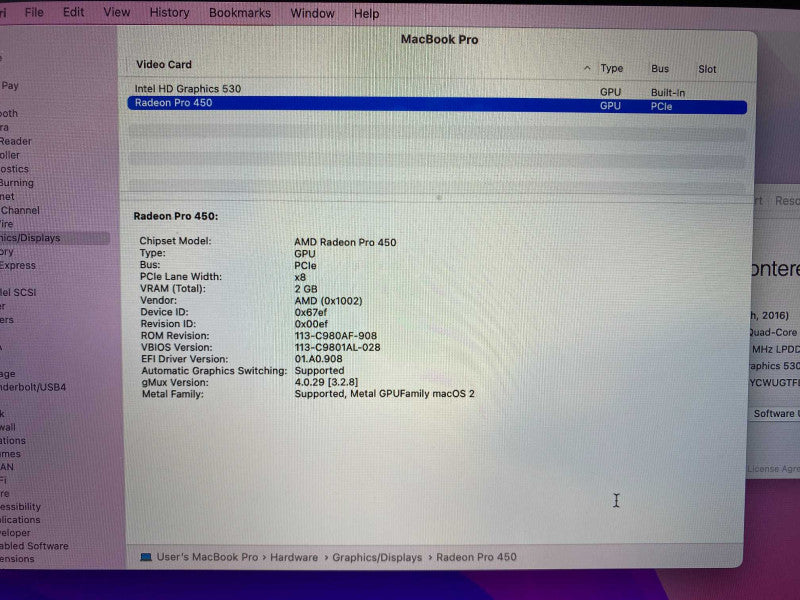800x600 pixels.
Task: Open the Edit menu
Action: tap(73, 12)
